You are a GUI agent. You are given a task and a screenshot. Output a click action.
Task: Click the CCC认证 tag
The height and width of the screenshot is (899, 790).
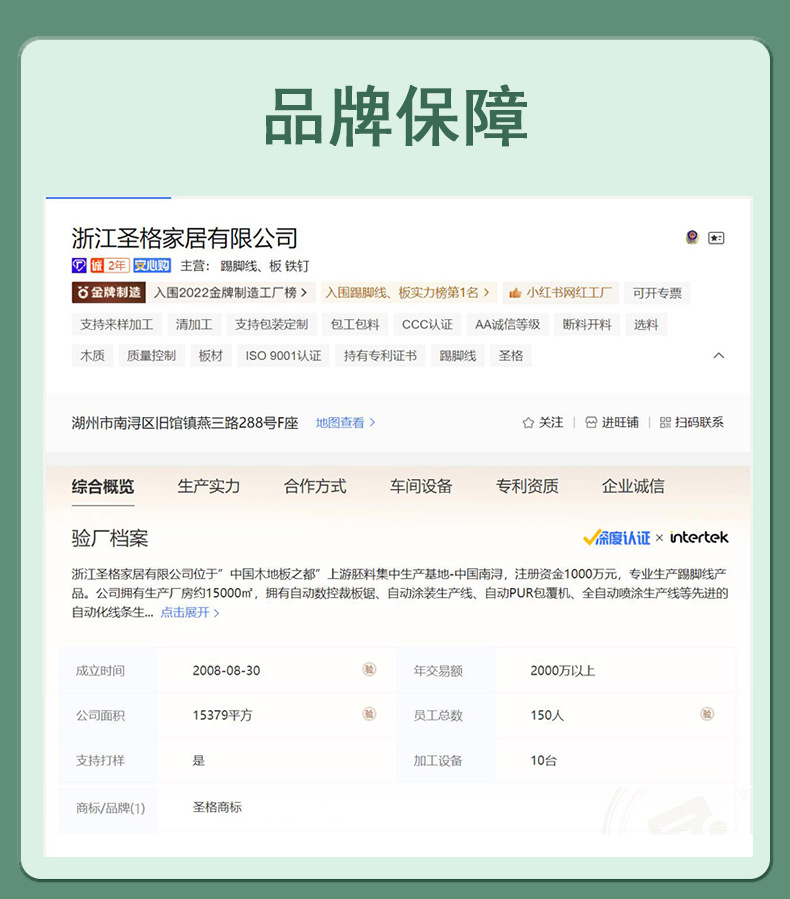[x=427, y=325]
